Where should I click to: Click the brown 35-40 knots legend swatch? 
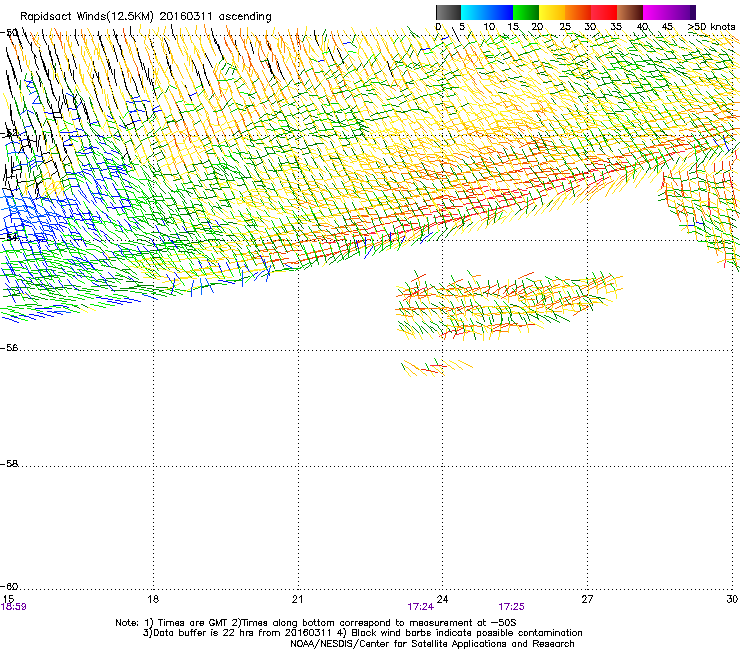(x=630, y=12)
